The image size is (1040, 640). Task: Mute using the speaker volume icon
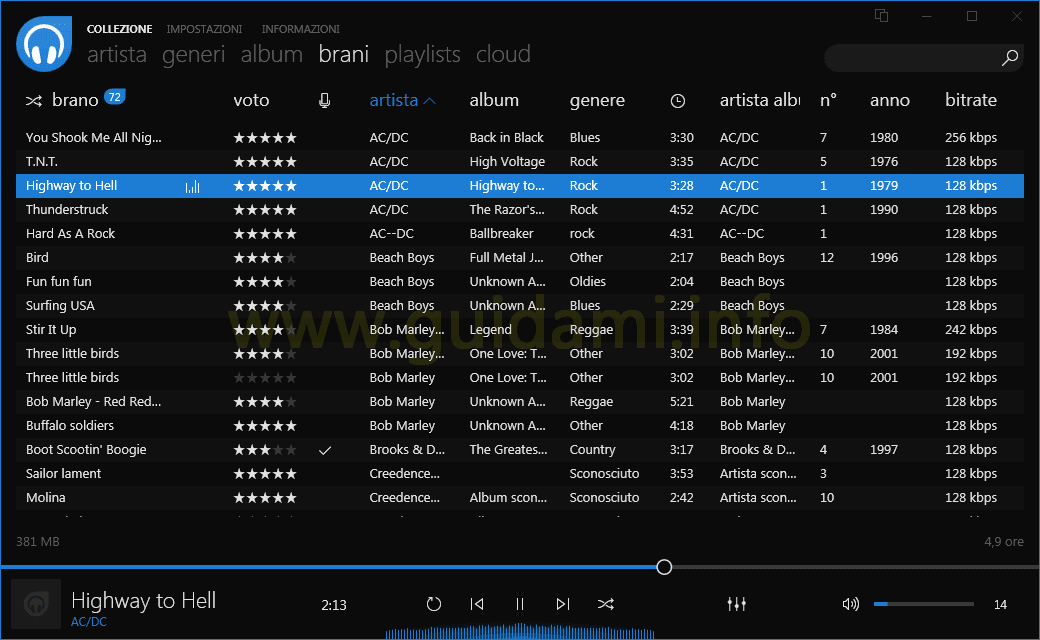850,604
